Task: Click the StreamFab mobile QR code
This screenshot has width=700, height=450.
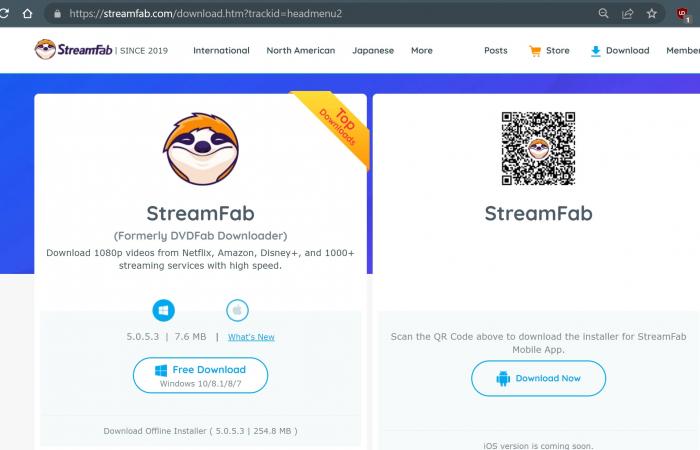Action: click(538, 149)
